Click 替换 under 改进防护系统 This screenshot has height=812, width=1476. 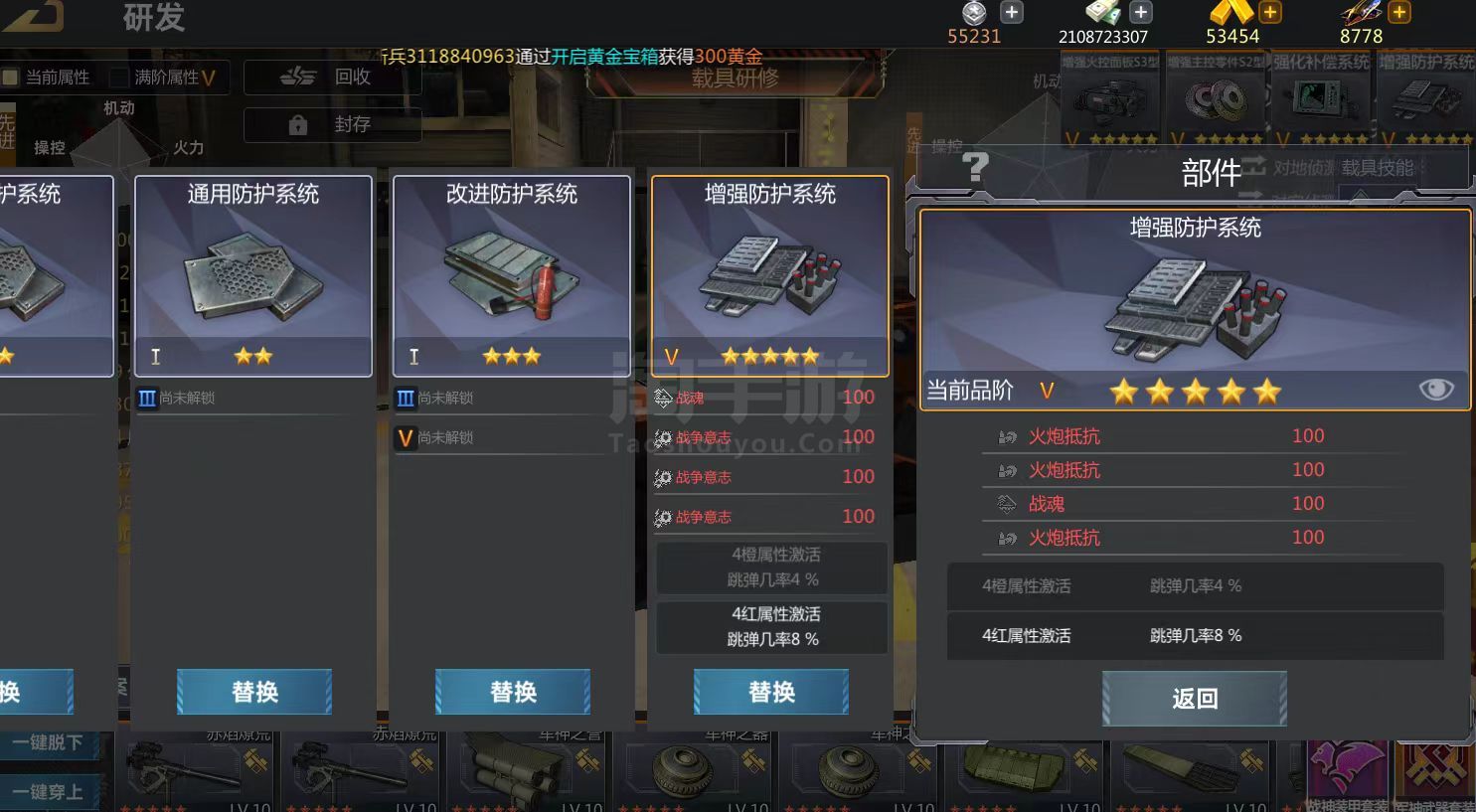pyautogui.click(x=513, y=692)
